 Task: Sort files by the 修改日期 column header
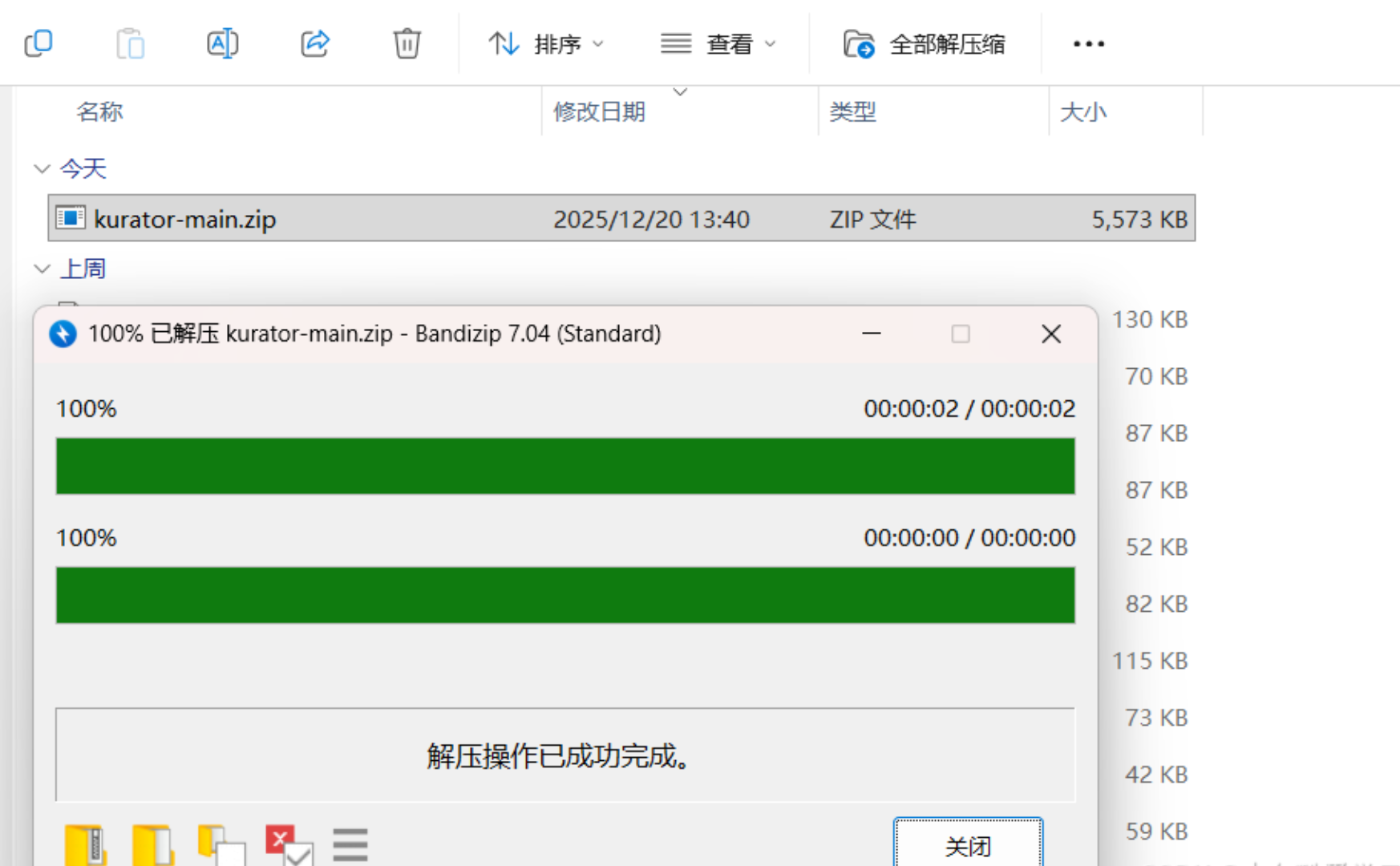coord(600,111)
